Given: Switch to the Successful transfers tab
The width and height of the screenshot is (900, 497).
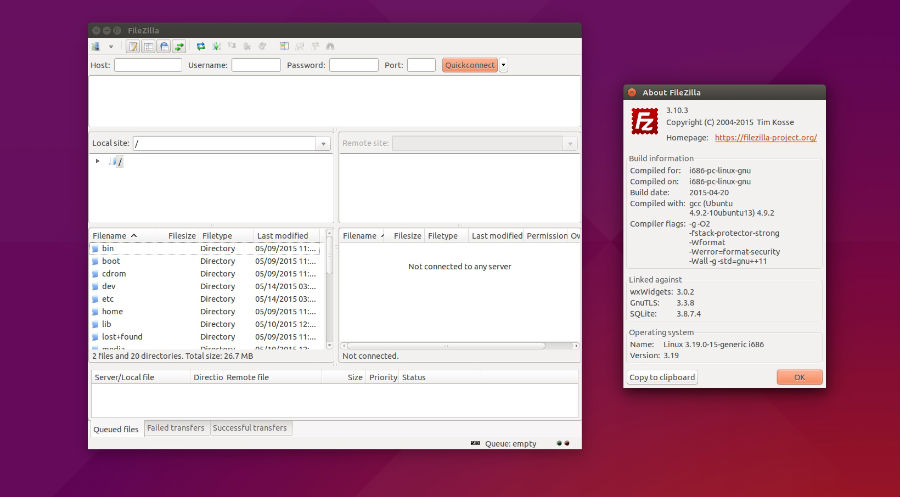Looking at the screenshot, I should point(250,428).
